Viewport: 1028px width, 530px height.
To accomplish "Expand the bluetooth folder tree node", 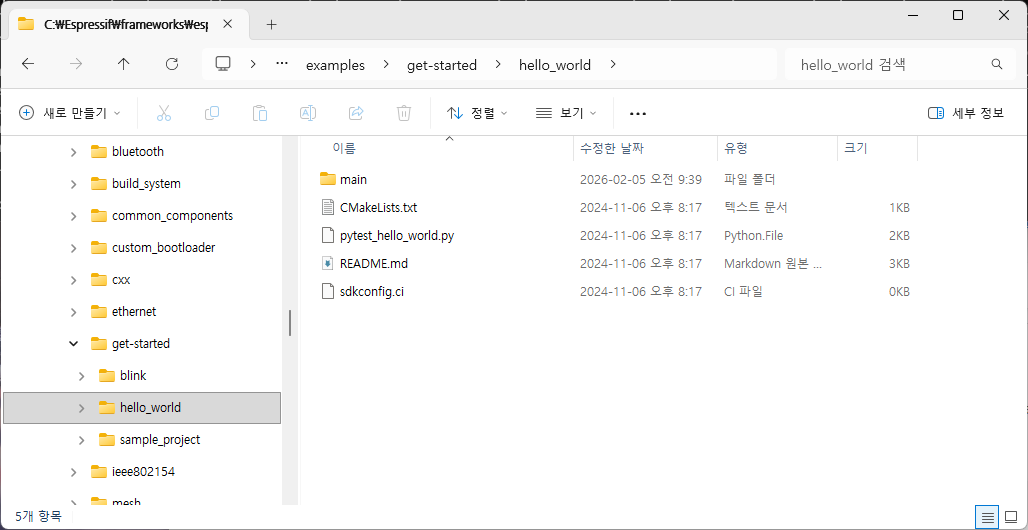I will (73, 152).
